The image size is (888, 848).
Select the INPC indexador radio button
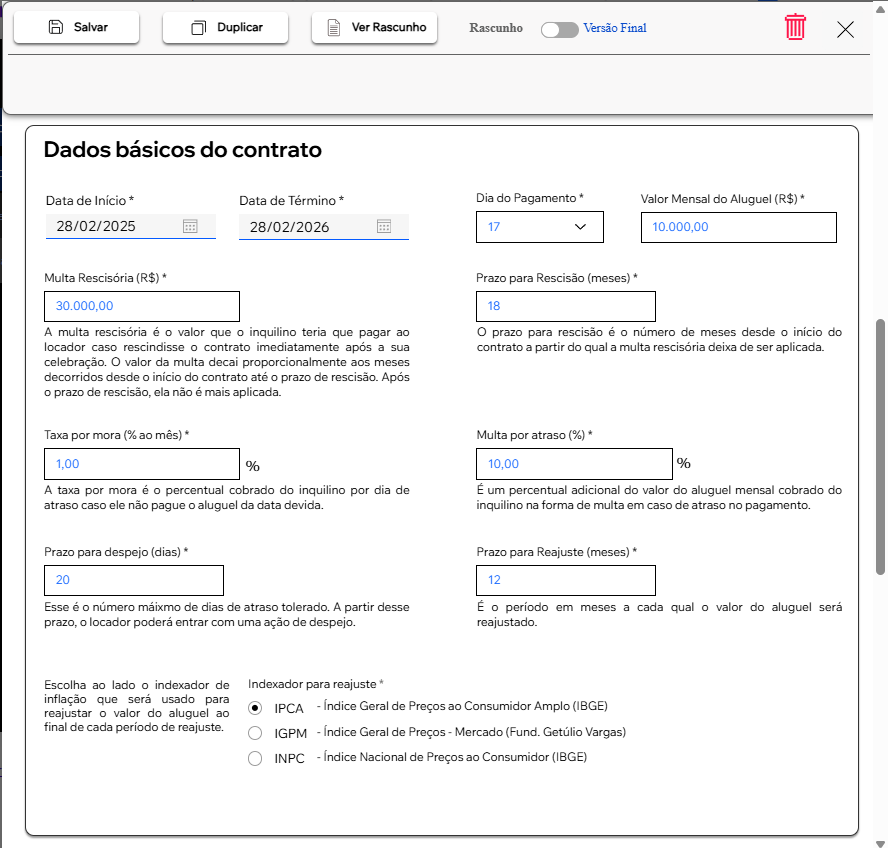255,758
